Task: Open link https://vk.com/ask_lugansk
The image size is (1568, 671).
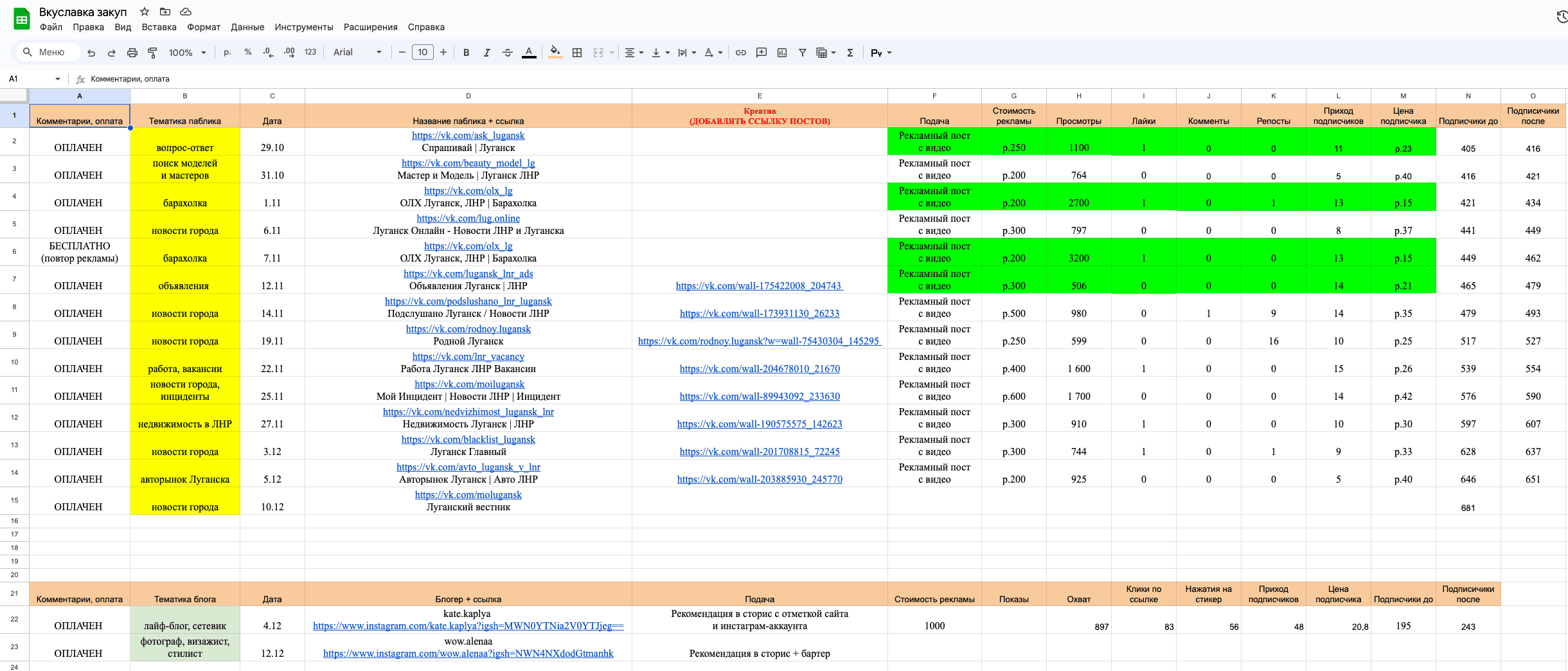Action: 468,136
